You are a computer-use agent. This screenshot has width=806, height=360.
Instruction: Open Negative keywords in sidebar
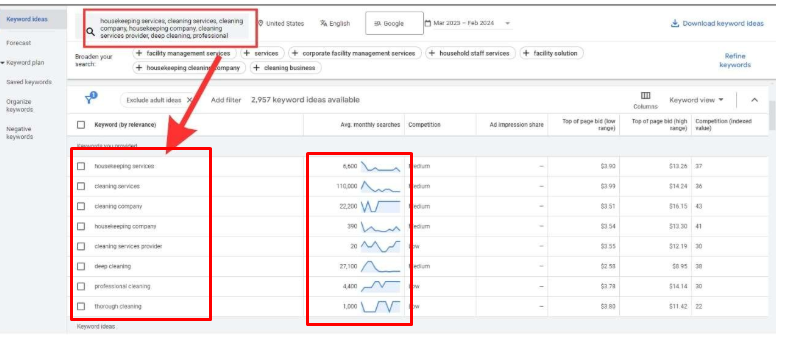(20, 133)
